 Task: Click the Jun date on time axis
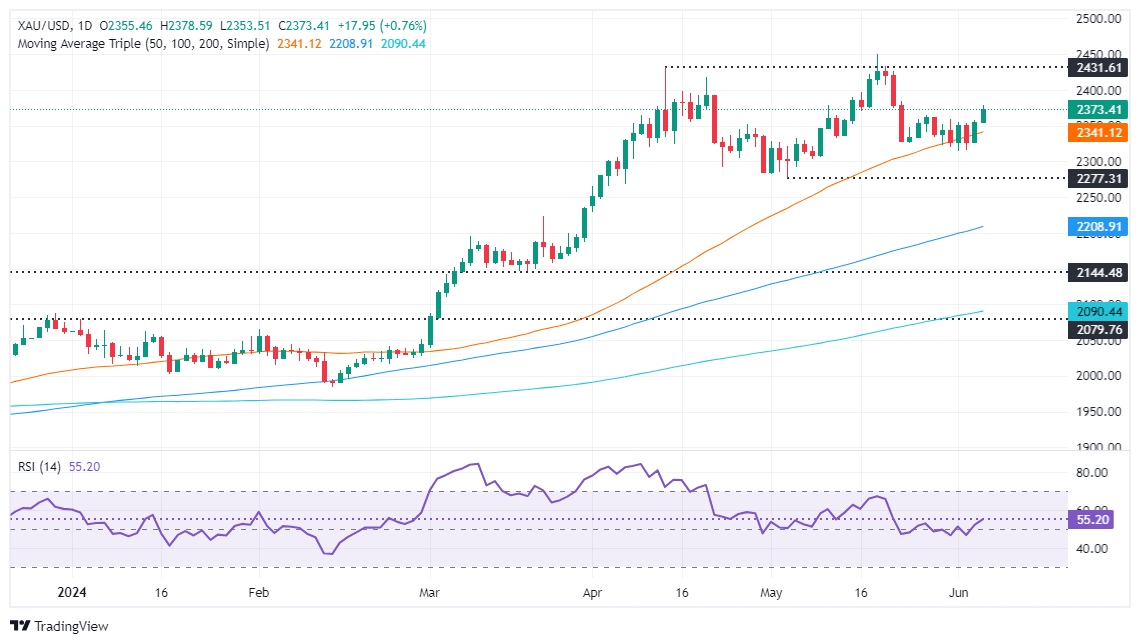pos(958,592)
